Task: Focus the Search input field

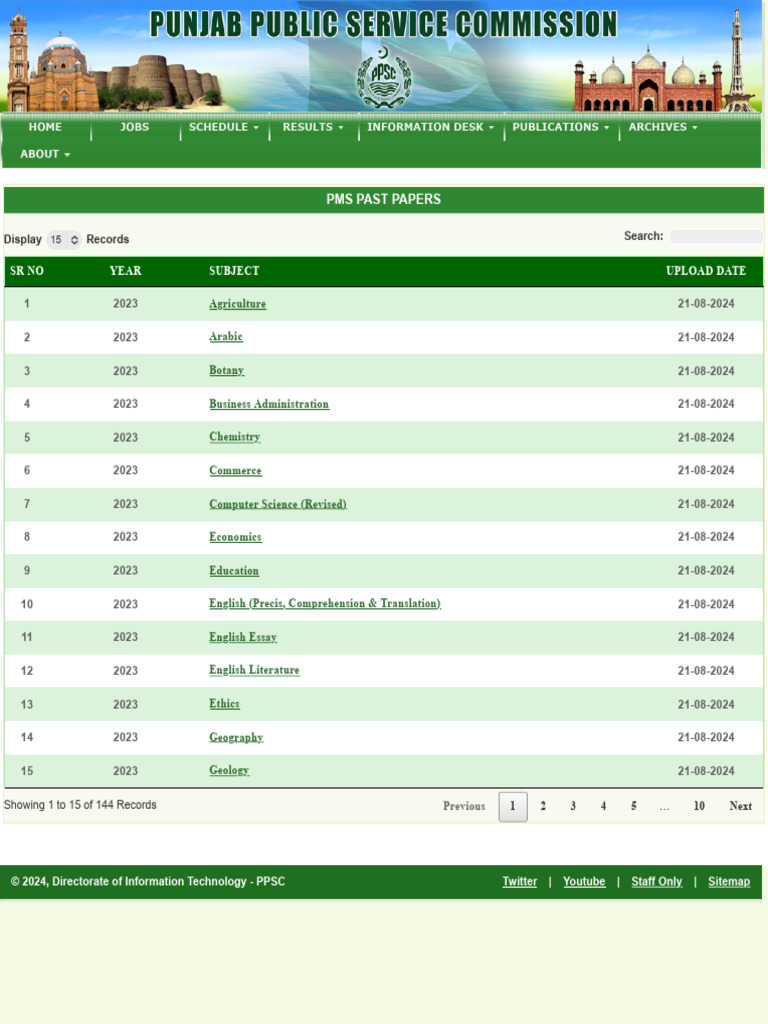Action: click(x=716, y=236)
